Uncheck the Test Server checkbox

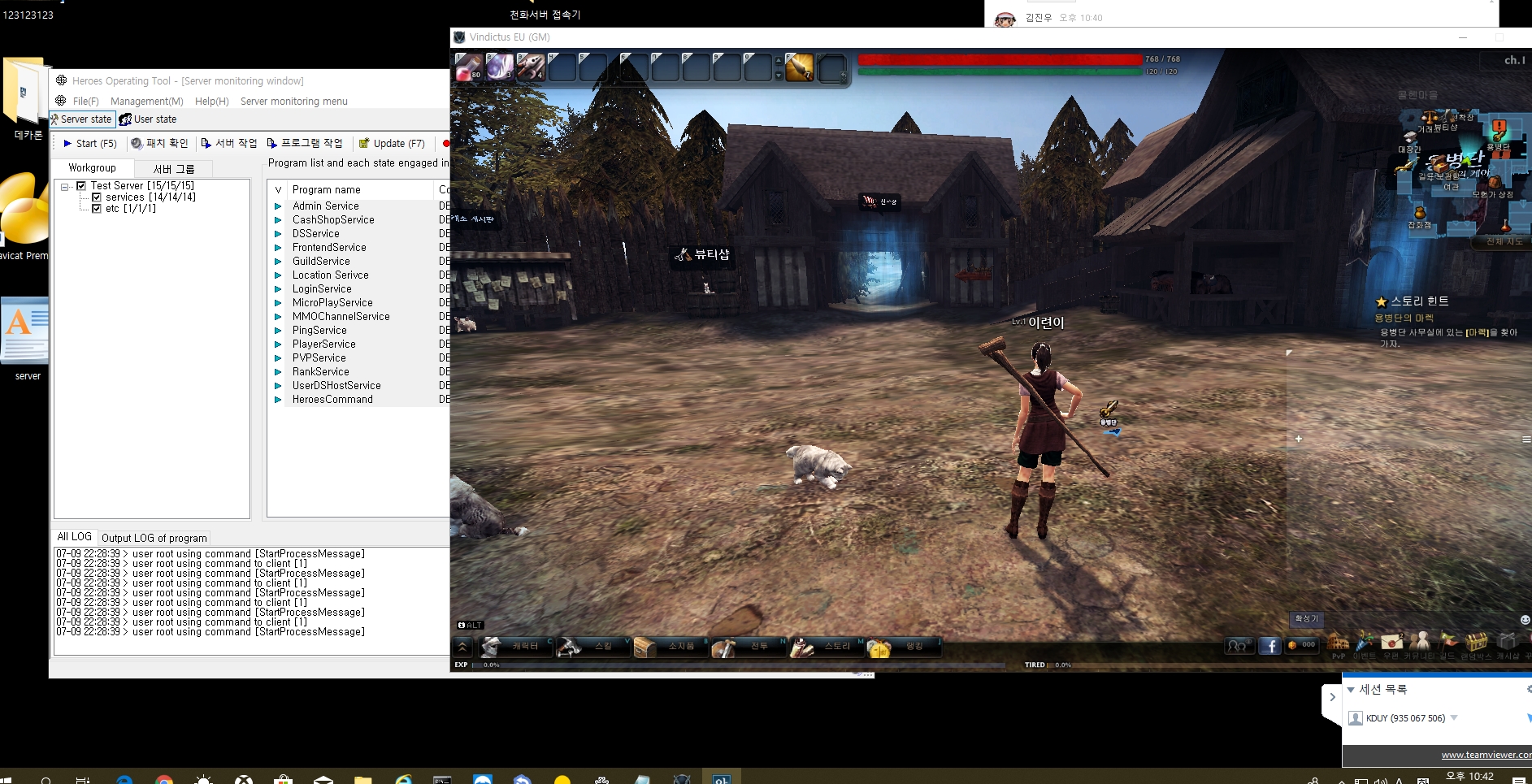click(x=81, y=186)
